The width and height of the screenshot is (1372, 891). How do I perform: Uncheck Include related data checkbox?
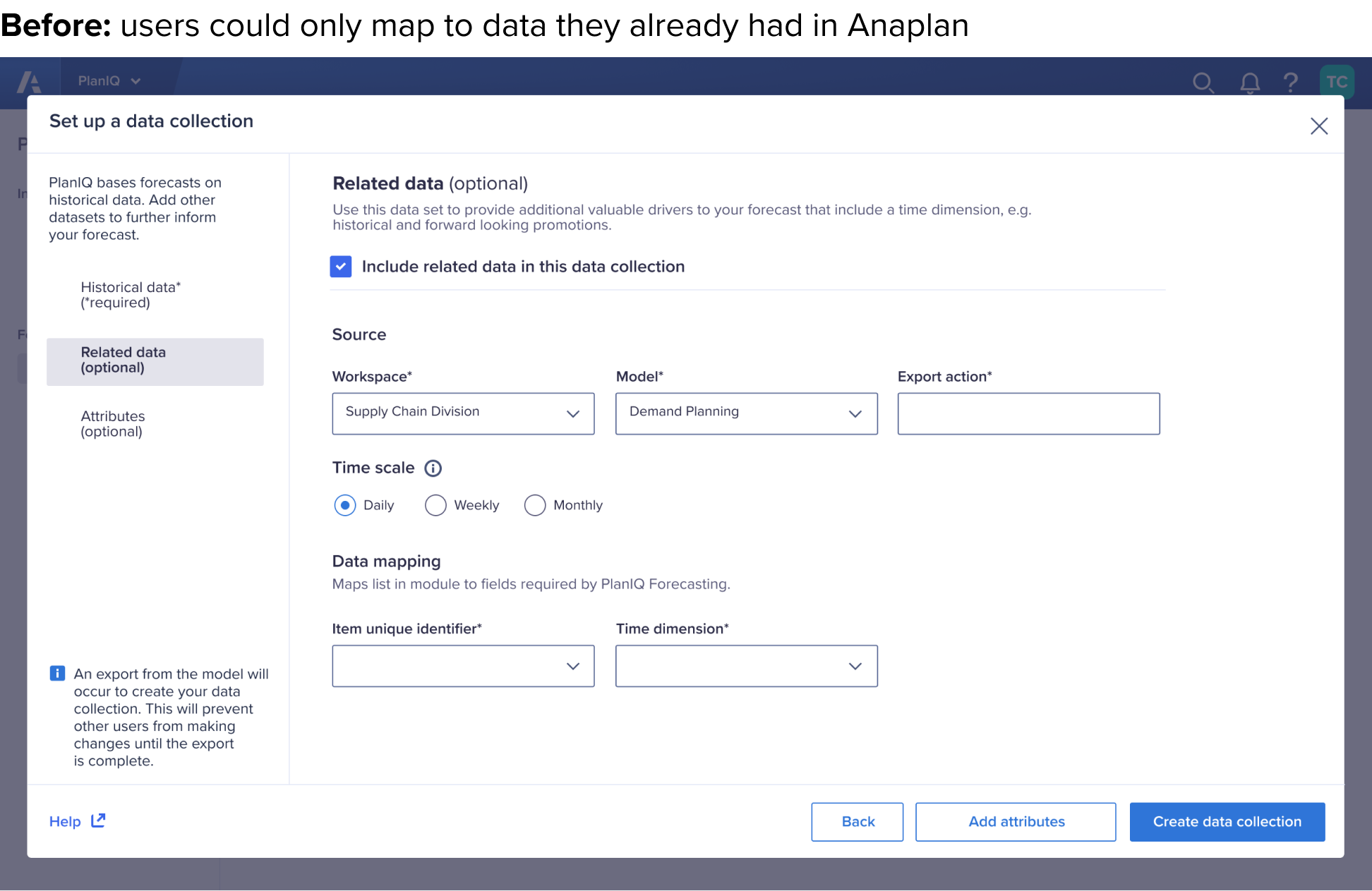click(x=341, y=267)
